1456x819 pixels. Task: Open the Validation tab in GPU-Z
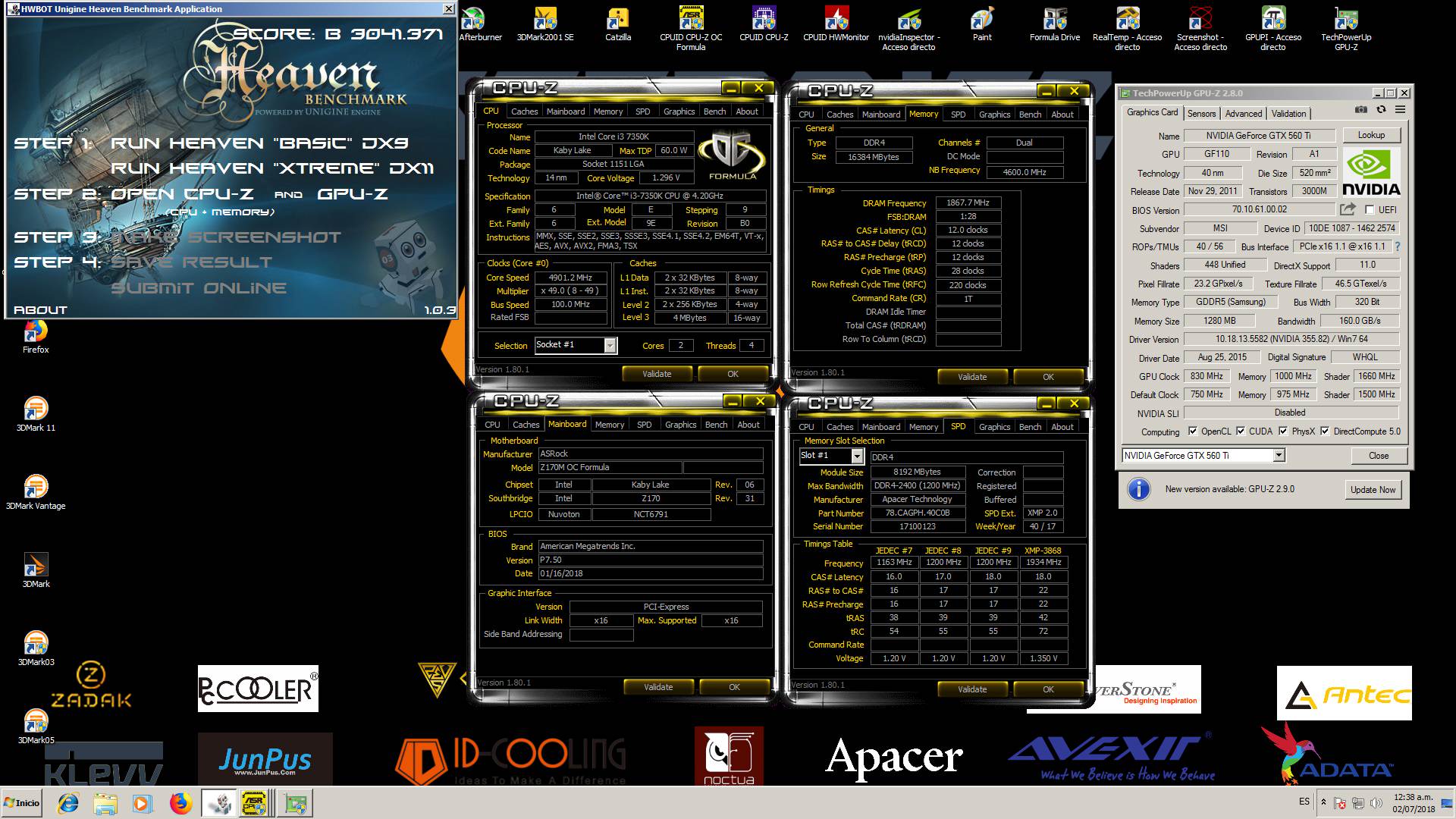[x=1288, y=114]
